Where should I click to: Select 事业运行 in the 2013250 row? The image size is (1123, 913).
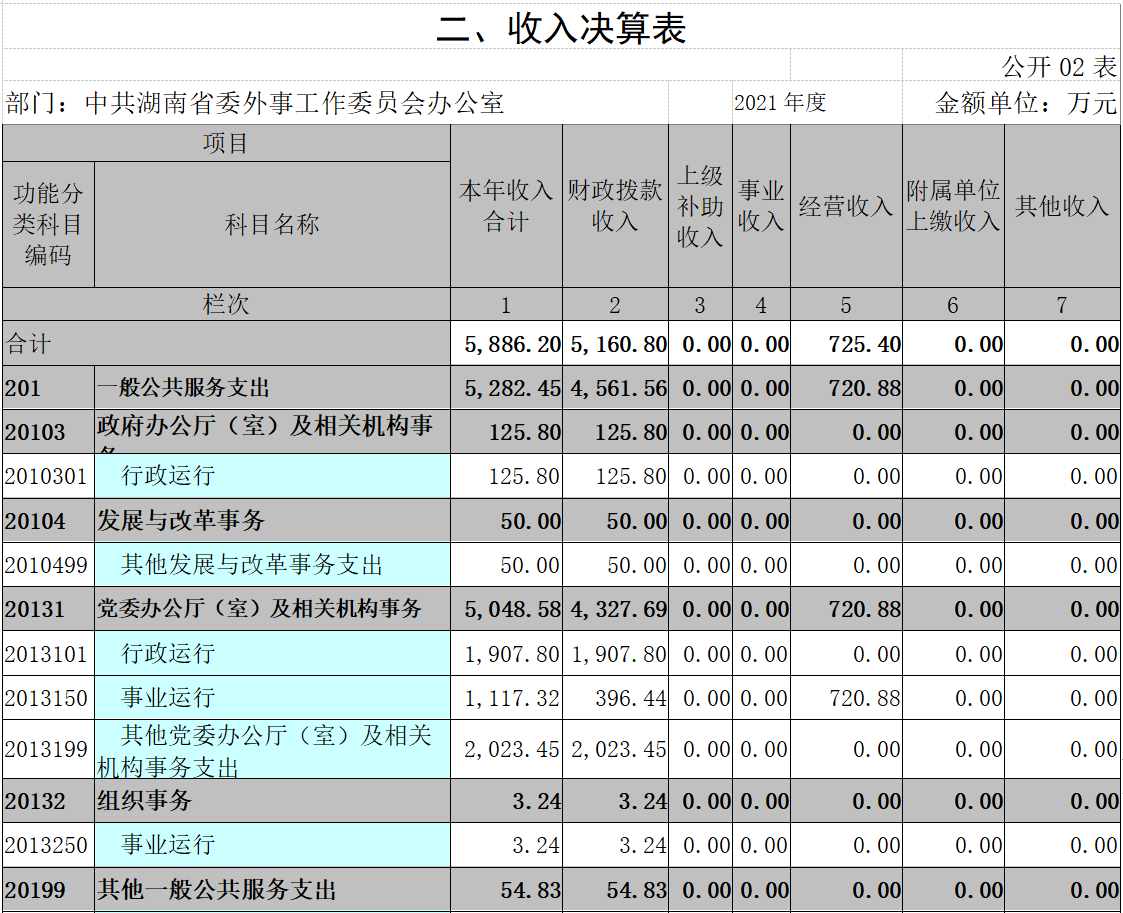tap(272, 845)
